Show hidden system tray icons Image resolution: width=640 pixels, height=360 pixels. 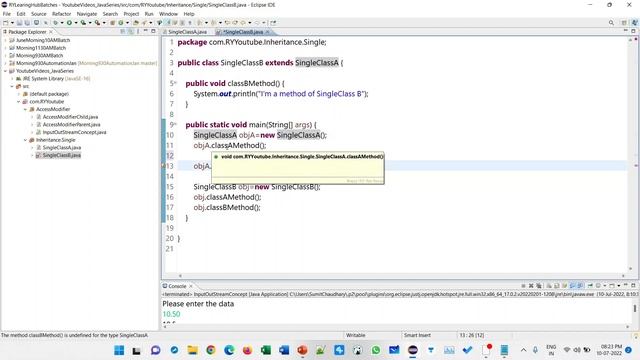[523, 350]
